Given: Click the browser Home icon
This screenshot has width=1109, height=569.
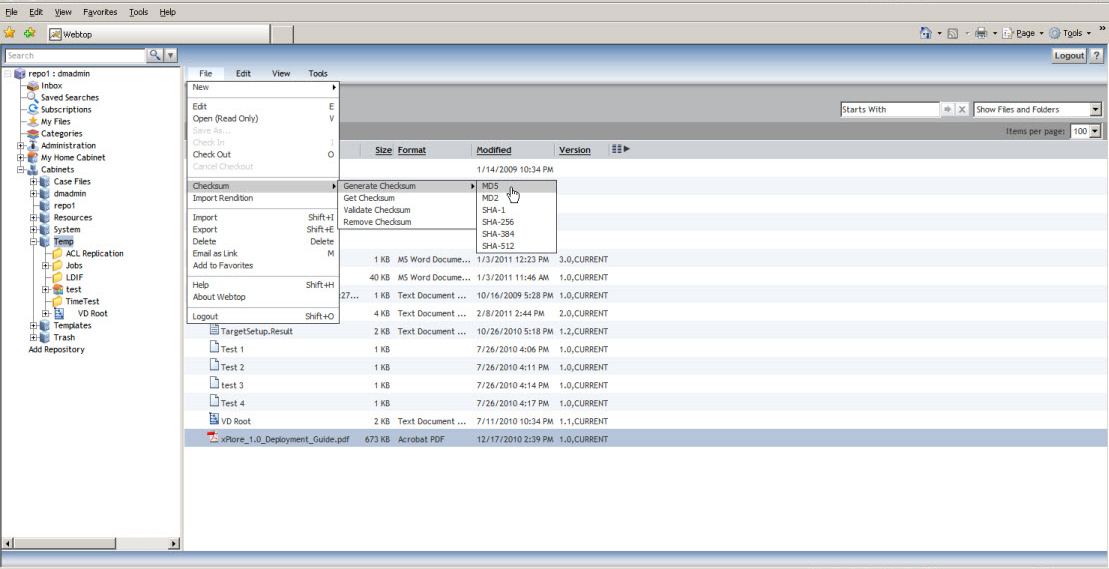Looking at the screenshot, I should tap(925, 33).
